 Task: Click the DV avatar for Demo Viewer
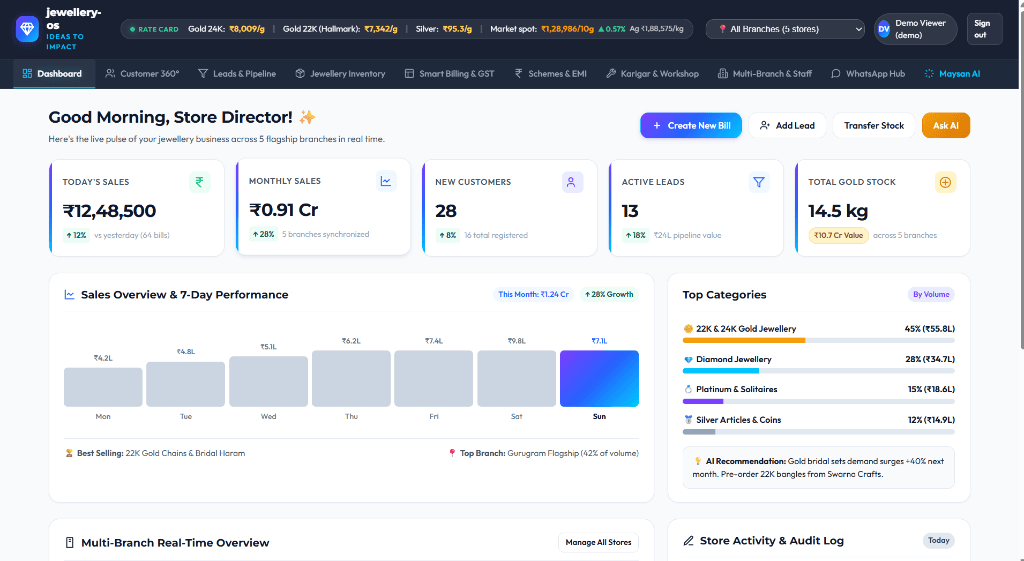coord(884,29)
